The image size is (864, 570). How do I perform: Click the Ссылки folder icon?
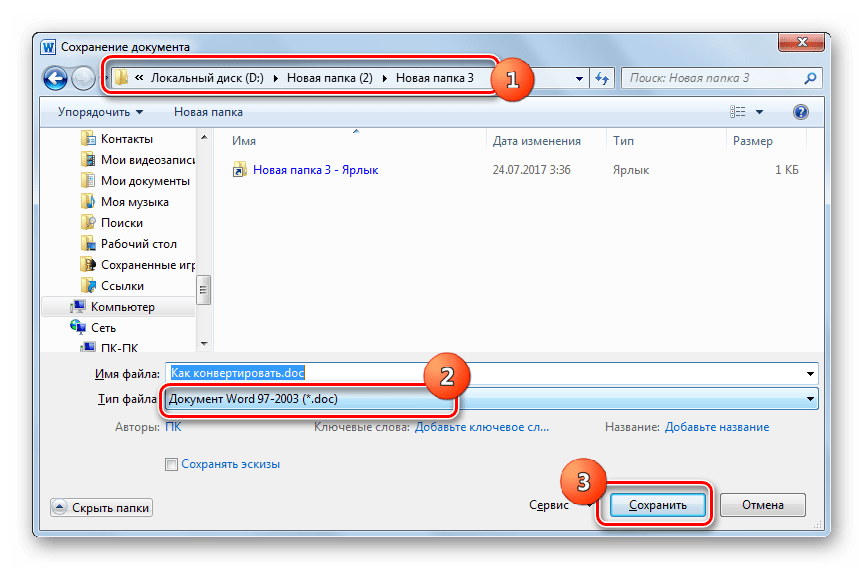click(88, 286)
